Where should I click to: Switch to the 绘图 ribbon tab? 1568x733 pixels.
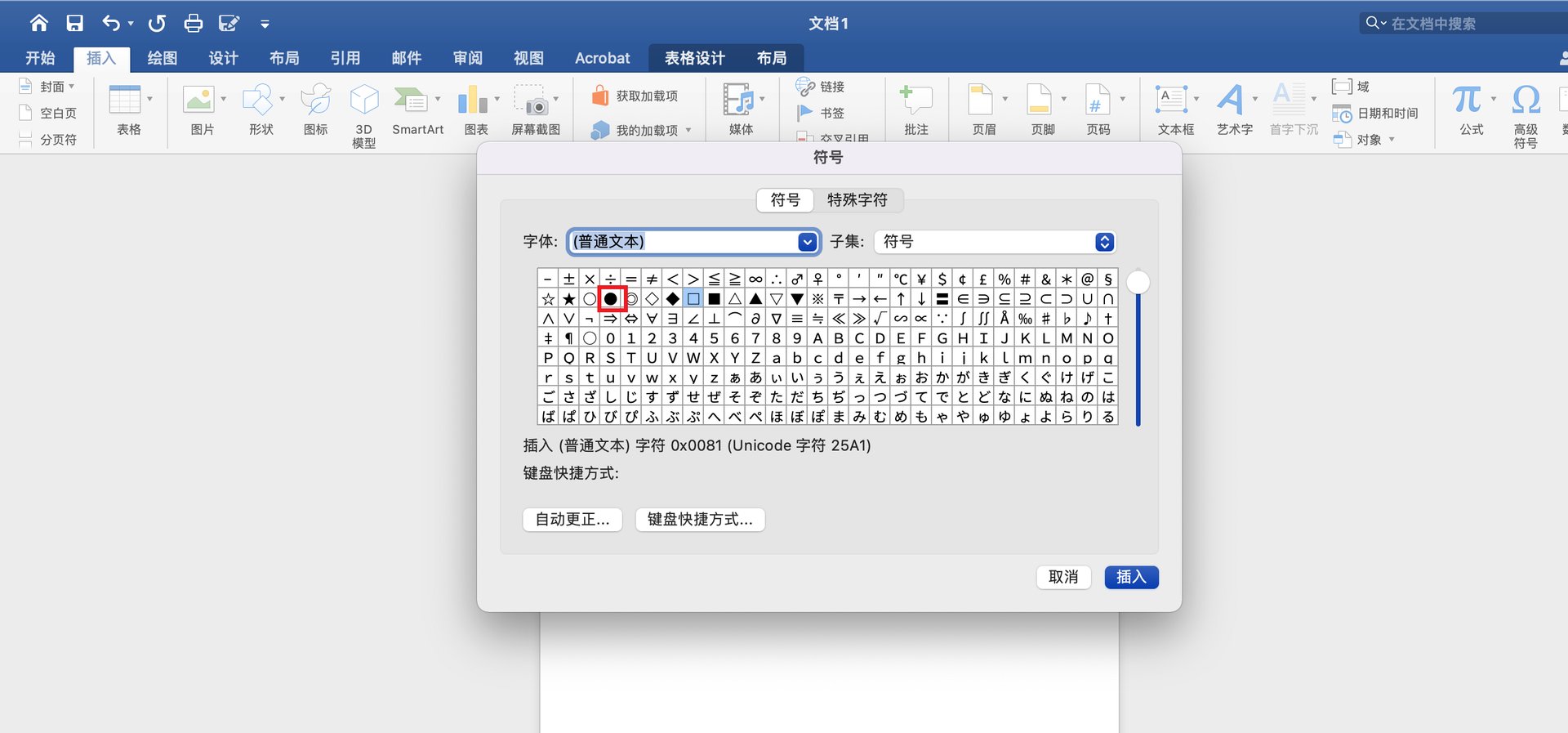(x=162, y=58)
